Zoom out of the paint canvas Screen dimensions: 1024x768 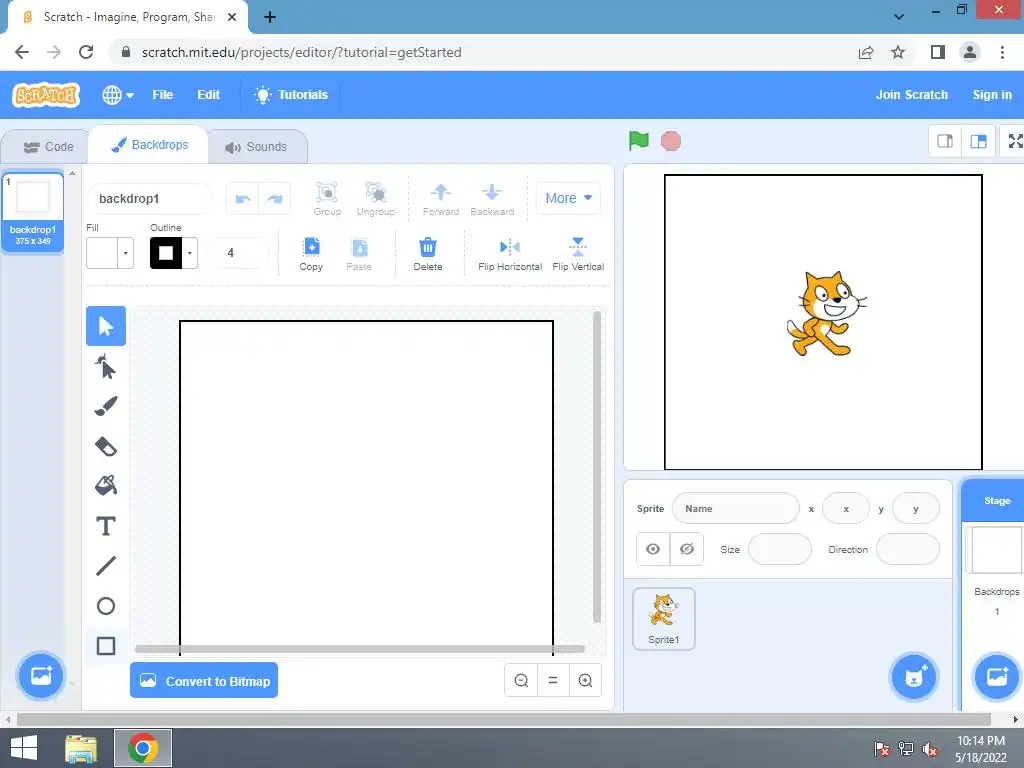521,680
